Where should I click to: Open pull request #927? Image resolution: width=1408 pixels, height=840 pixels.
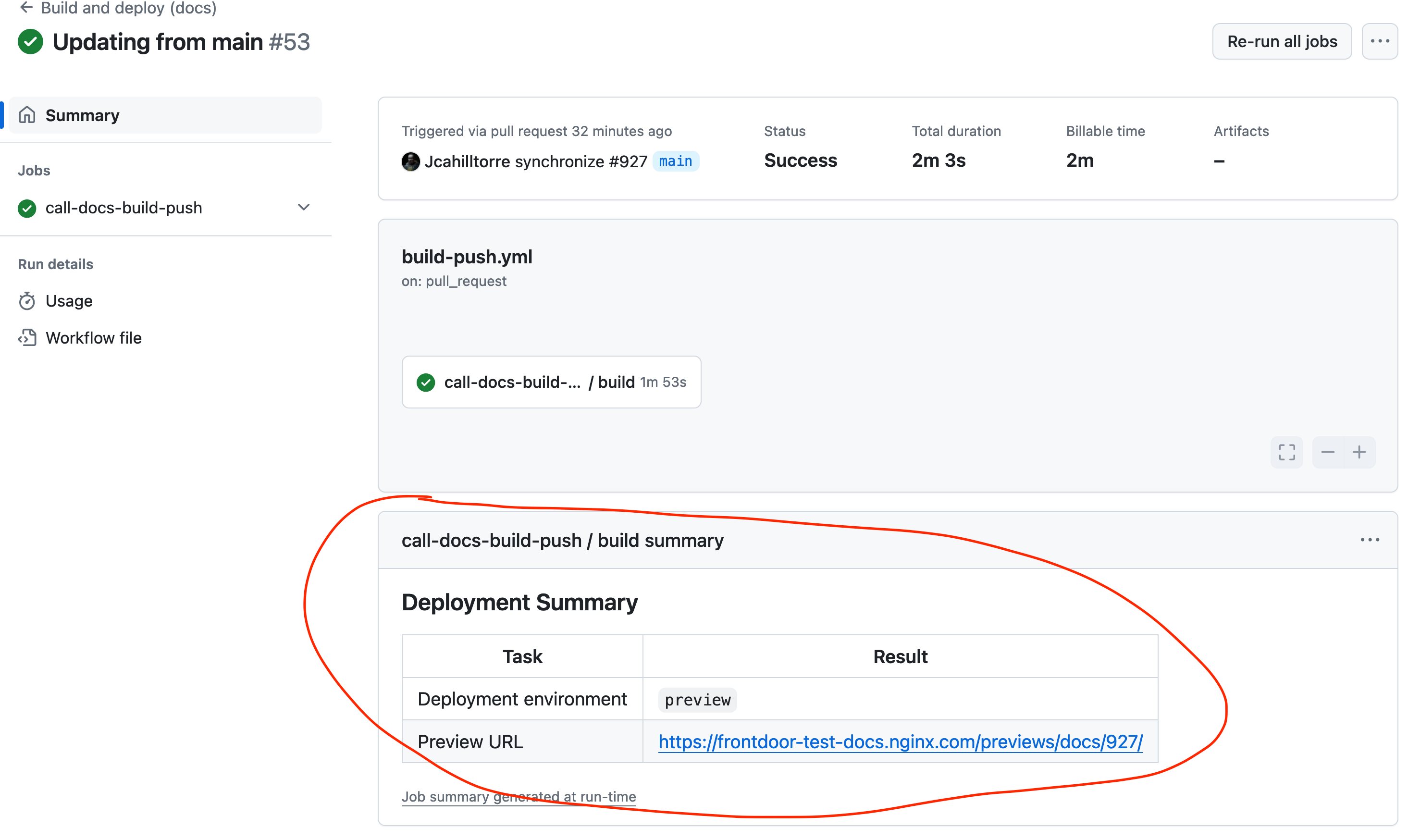click(628, 162)
